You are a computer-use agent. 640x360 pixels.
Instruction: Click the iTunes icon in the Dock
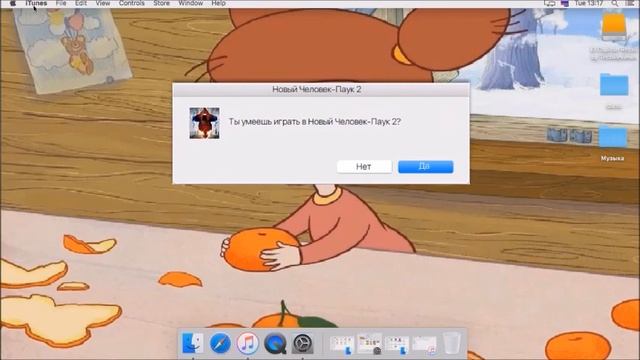click(x=248, y=343)
